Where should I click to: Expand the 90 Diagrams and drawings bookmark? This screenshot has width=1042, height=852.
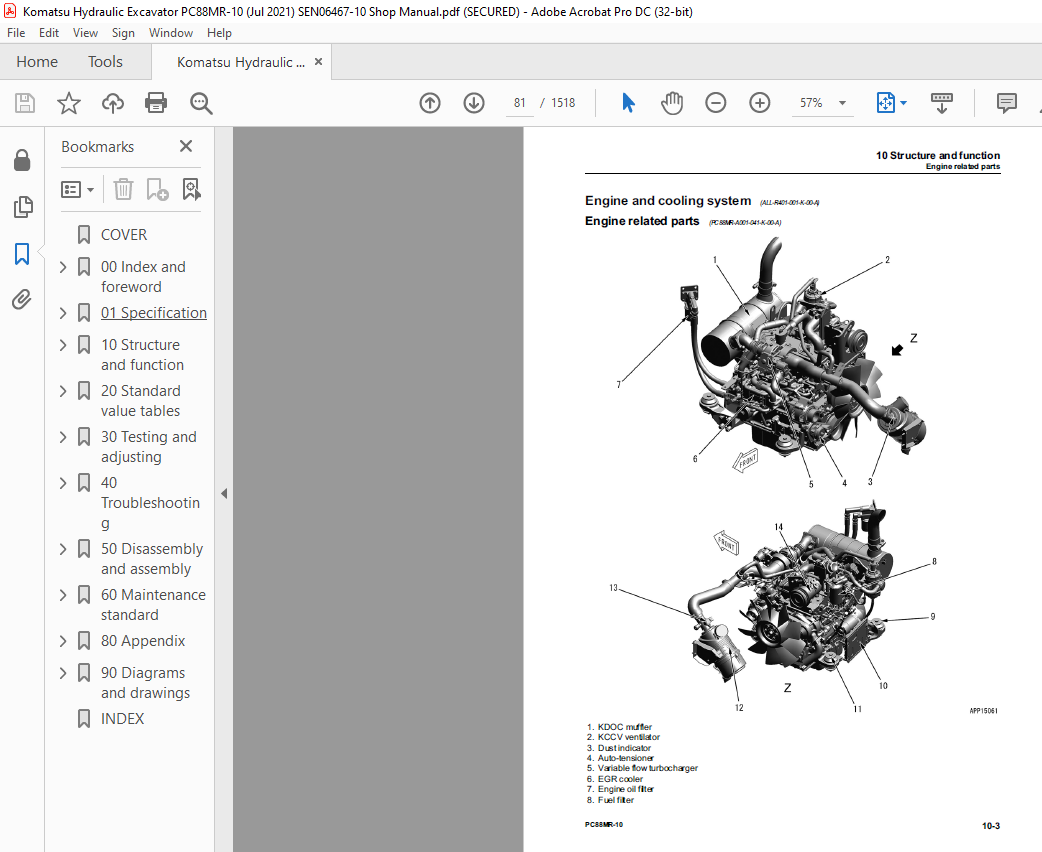point(63,673)
